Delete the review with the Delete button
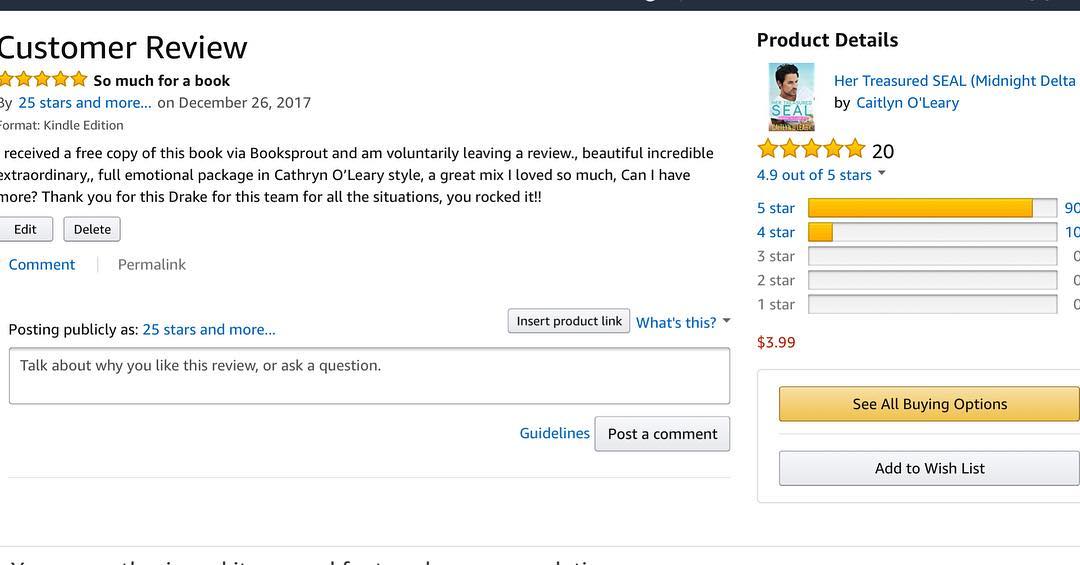 coord(92,229)
